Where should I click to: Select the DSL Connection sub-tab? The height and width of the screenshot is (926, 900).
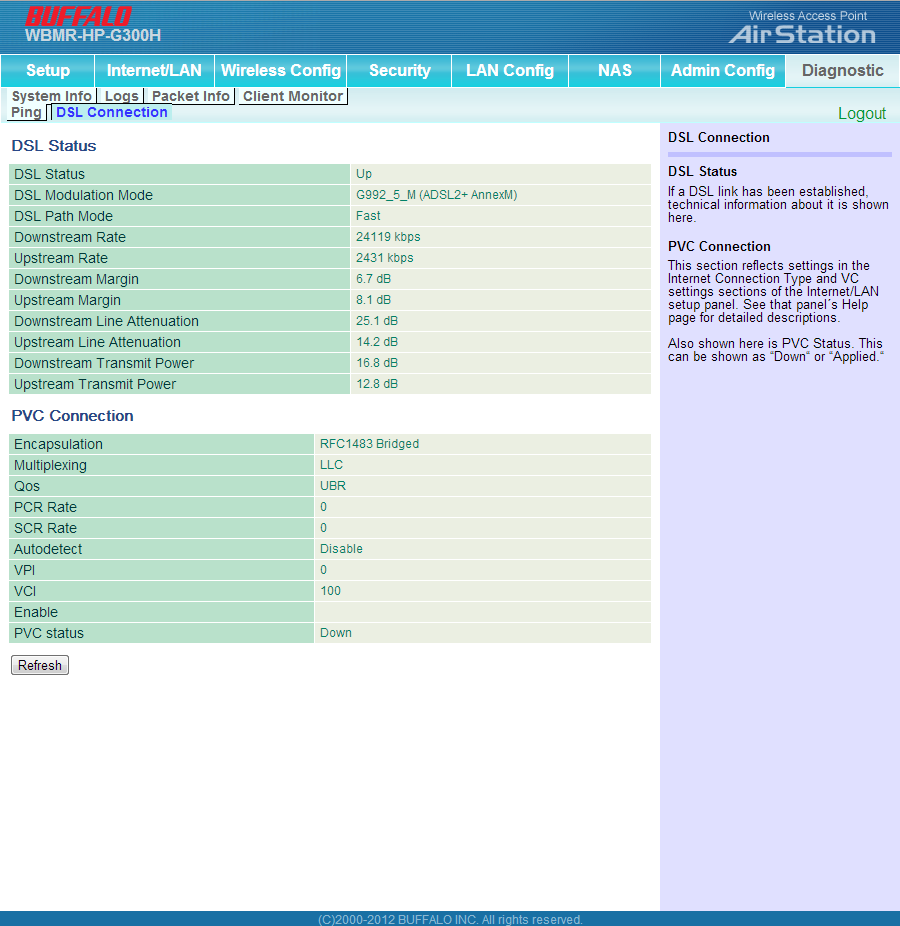(112, 113)
